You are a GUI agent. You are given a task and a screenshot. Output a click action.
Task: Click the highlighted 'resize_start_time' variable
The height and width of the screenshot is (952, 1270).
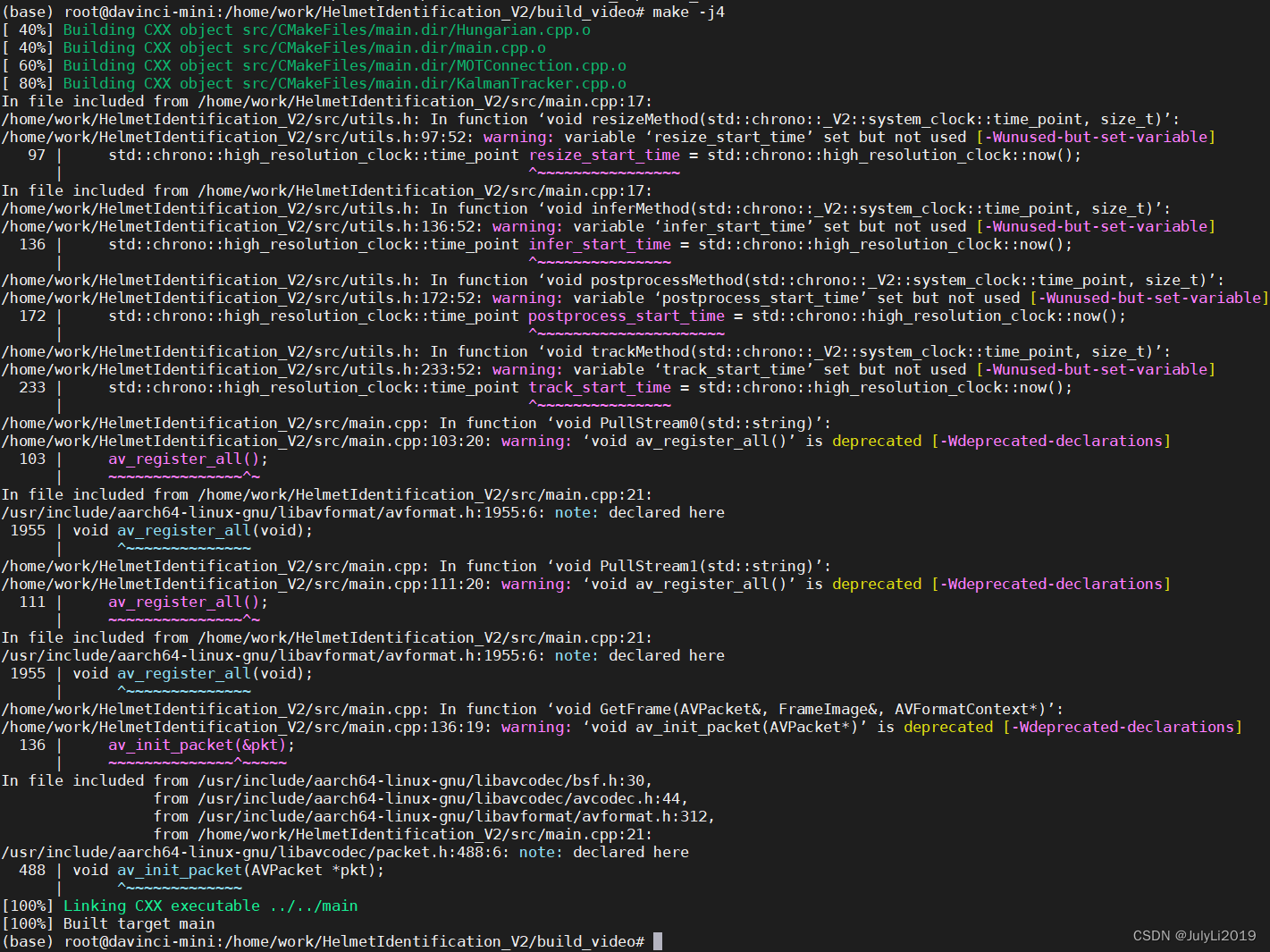click(604, 155)
